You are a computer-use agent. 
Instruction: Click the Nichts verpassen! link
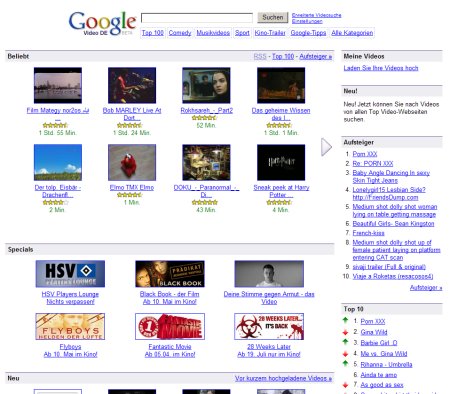pos(70,301)
